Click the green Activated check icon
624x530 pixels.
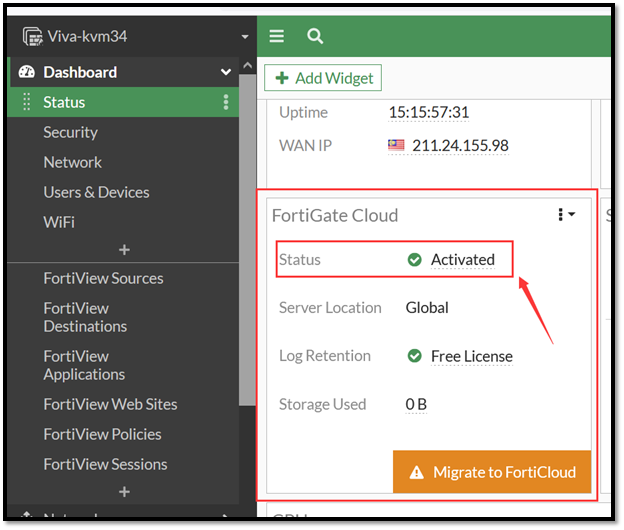pos(415,260)
